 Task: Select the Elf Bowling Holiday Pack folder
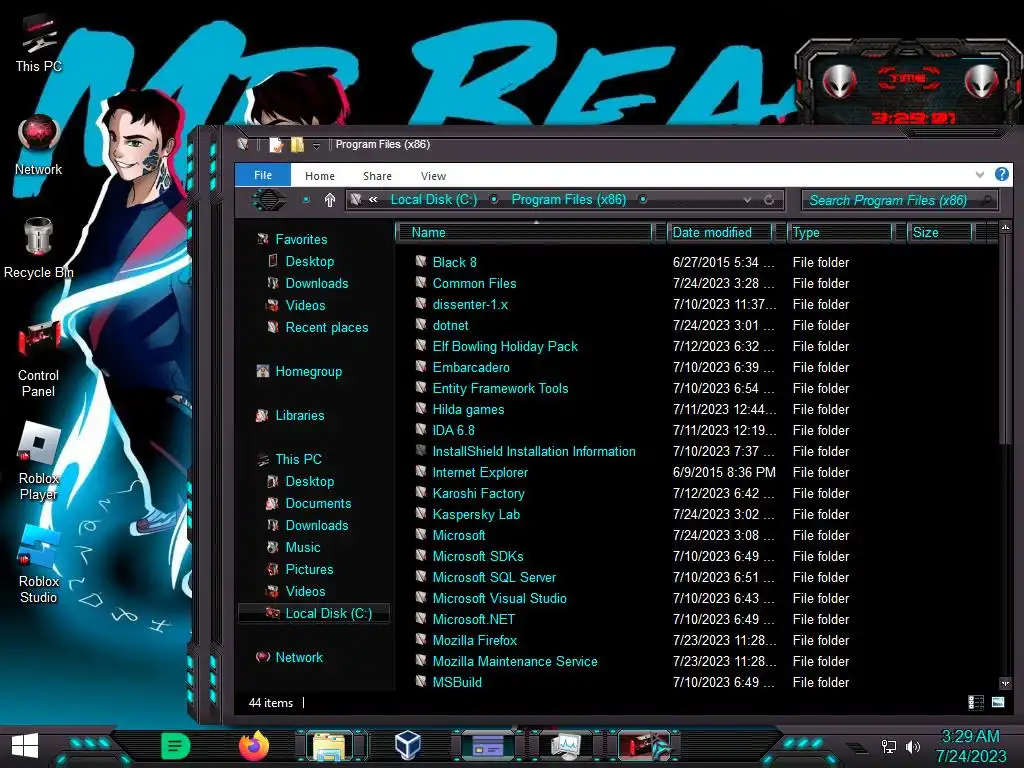tap(505, 346)
